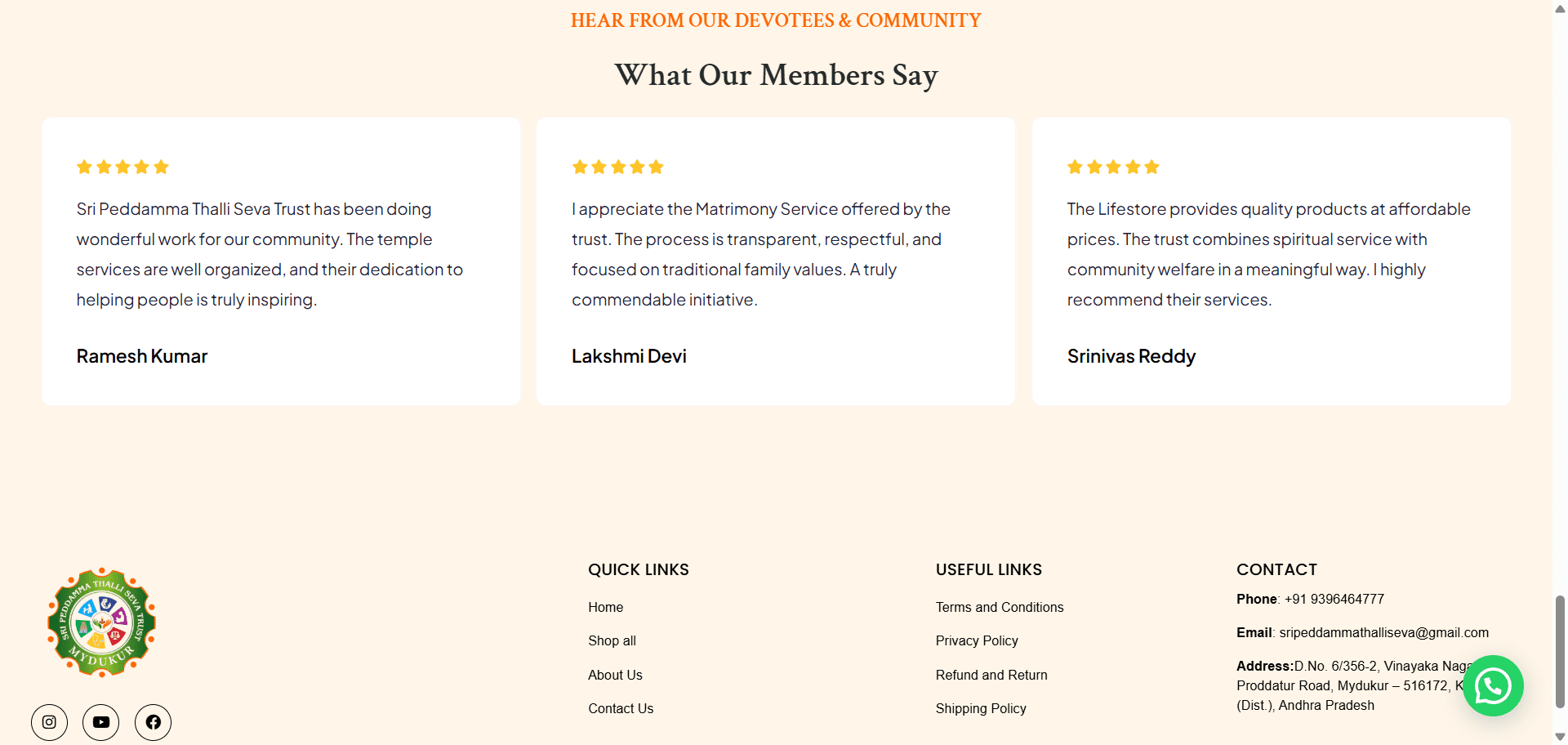Click the scrollbar up arrow
The height and width of the screenshot is (745, 1568).
click(1560, 7)
